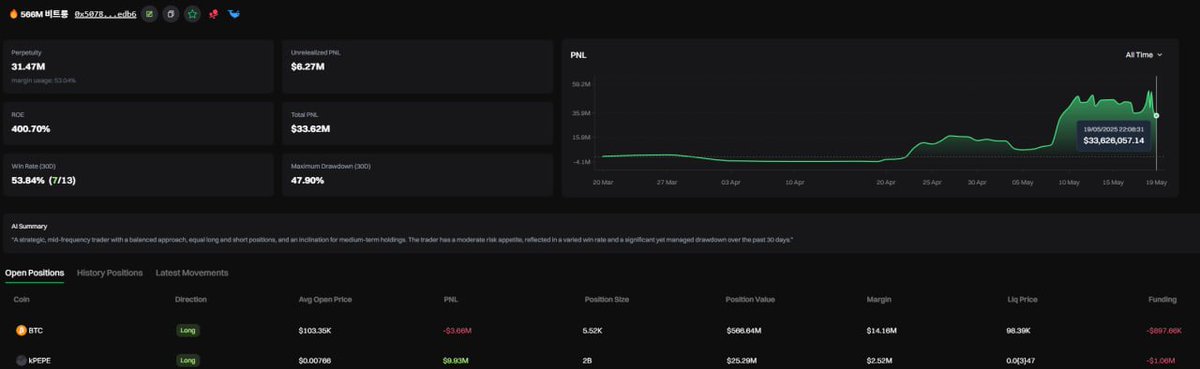Click the Coin column header
This screenshot has width=1200, height=369.
(21, 299)
